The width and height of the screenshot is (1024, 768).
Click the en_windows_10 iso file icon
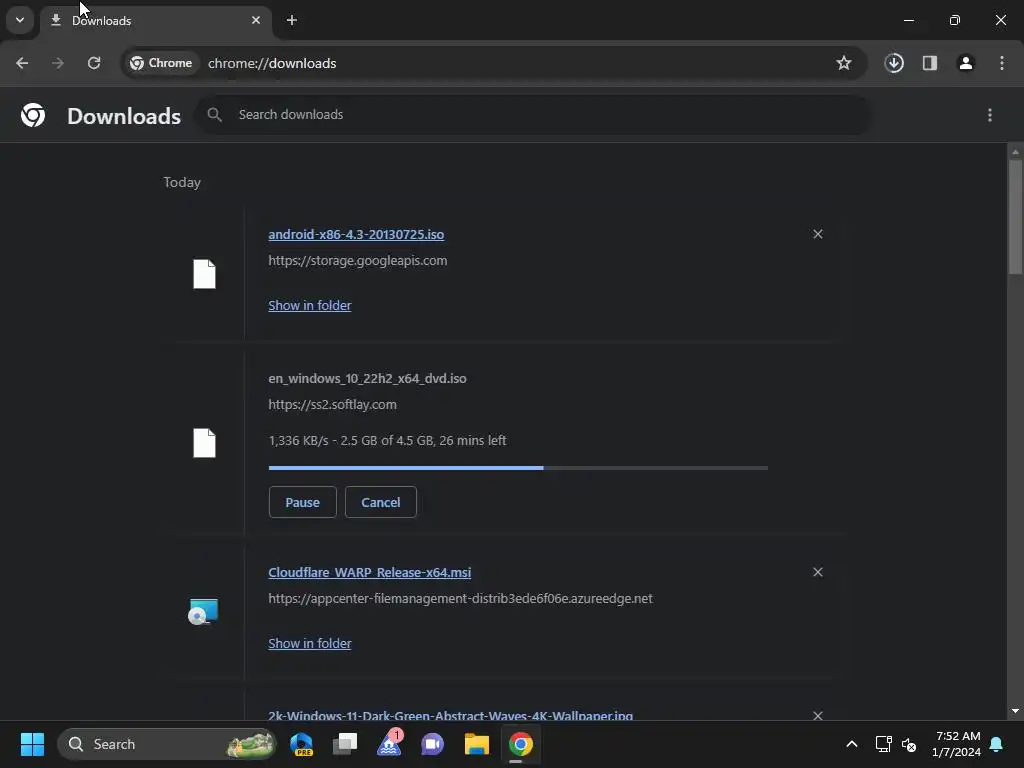click(x=204, y=443)
